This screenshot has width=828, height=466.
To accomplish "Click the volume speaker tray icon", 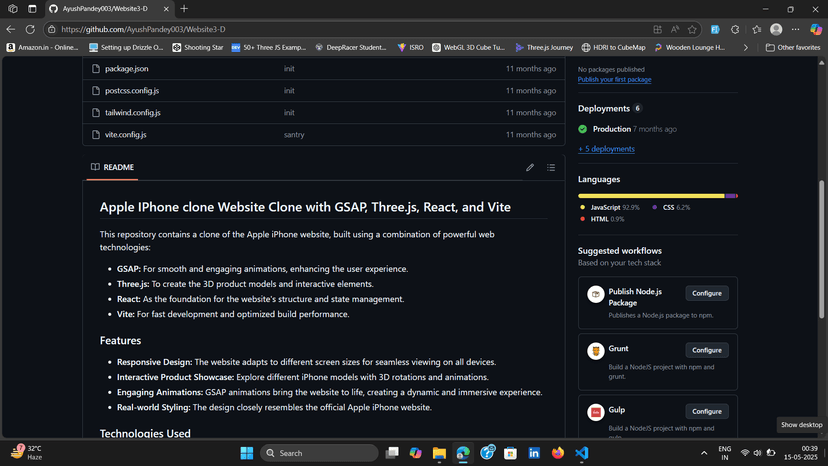I will [x=757, y=453].
